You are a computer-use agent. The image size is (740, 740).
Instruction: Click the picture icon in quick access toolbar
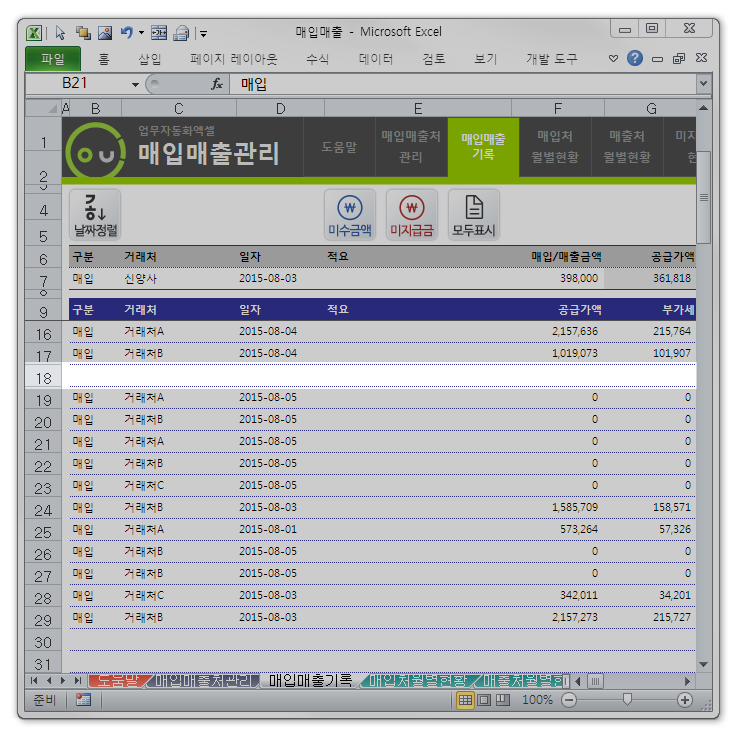[105, 33]
